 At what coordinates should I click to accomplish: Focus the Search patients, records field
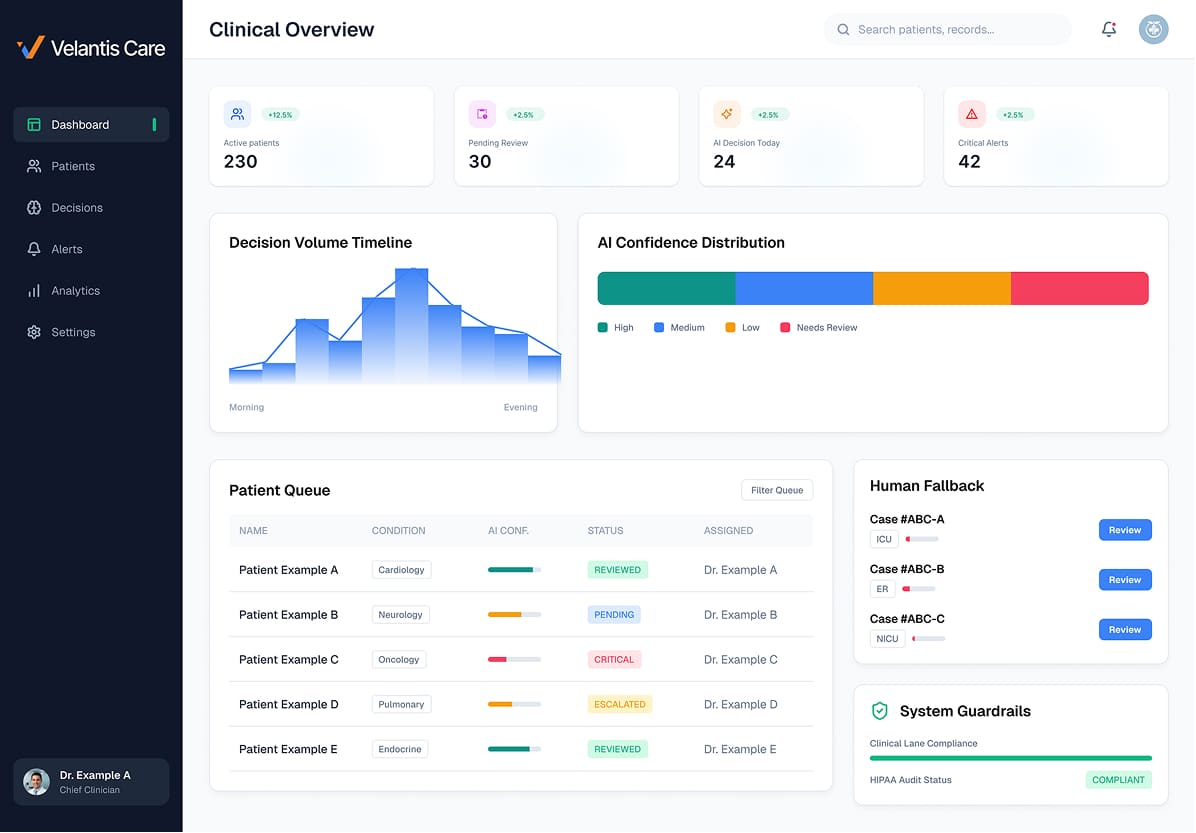coord(947,30)
